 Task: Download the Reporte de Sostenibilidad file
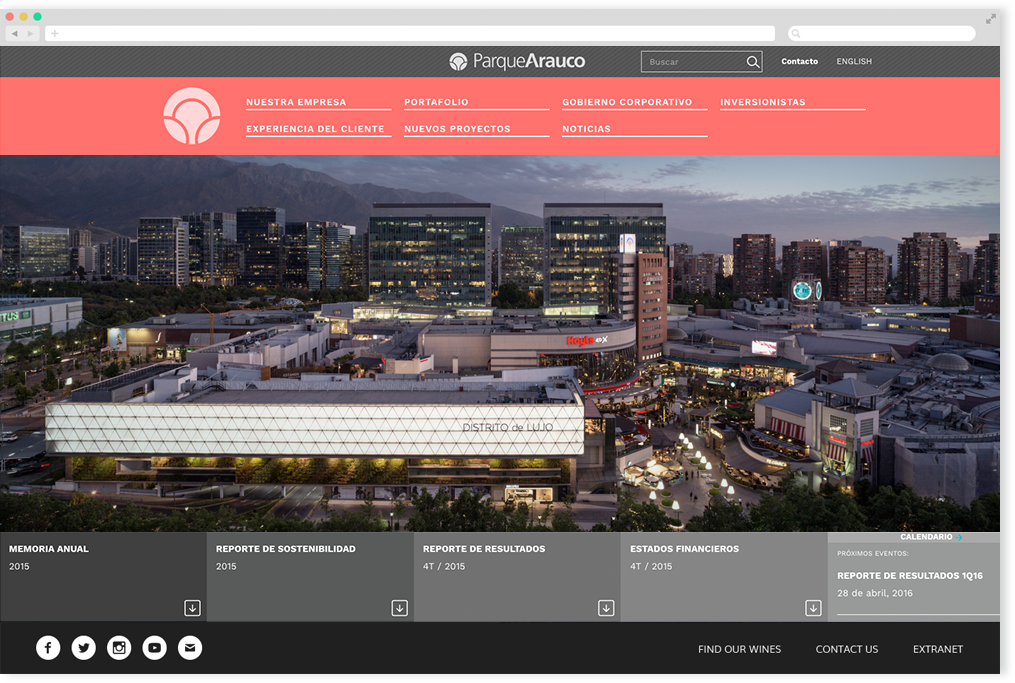399,608
